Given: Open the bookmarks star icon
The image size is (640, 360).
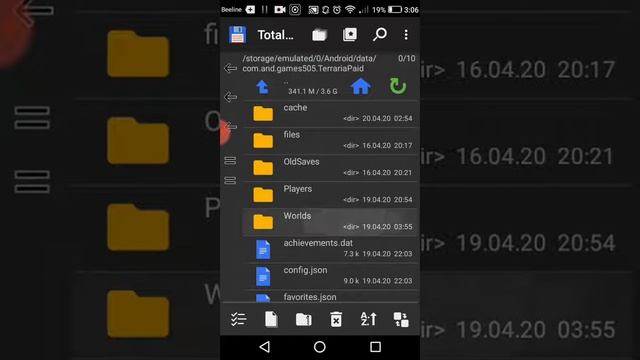Looking at the screenshot, I should point(349,35).
